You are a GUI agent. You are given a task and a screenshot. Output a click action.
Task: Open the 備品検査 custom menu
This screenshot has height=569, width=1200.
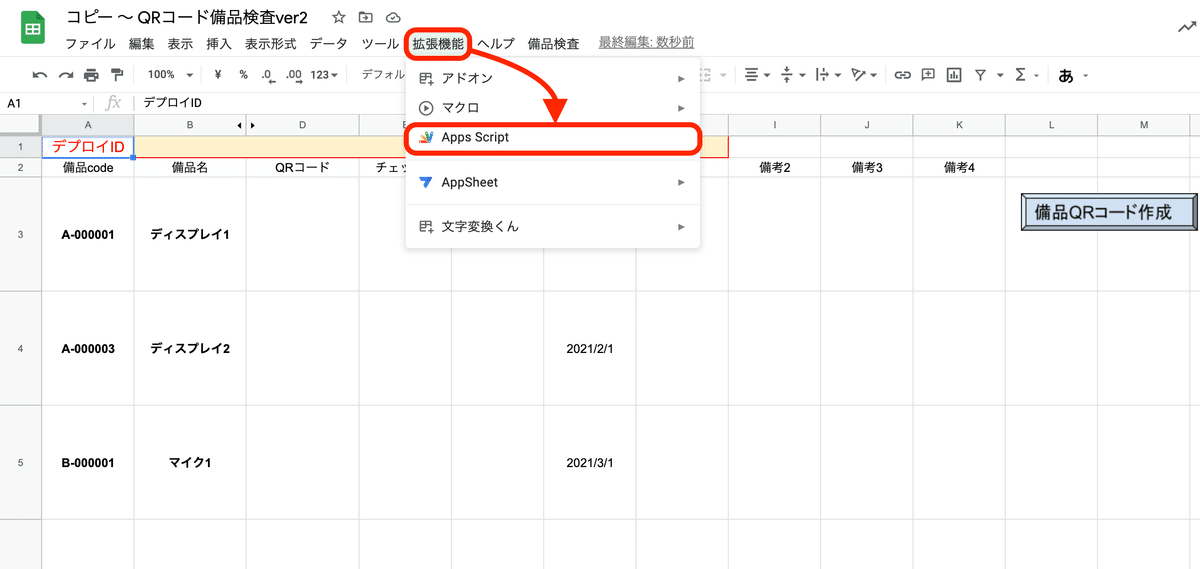[553, 44]
